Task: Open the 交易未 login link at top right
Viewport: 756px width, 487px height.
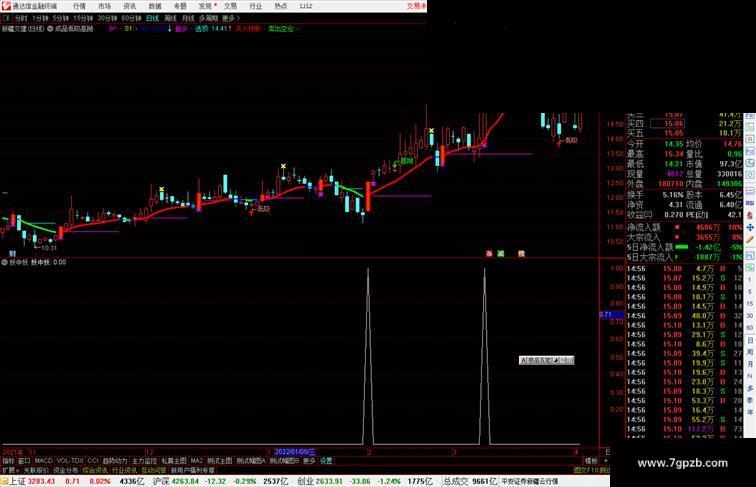Action: pos(416,6)
